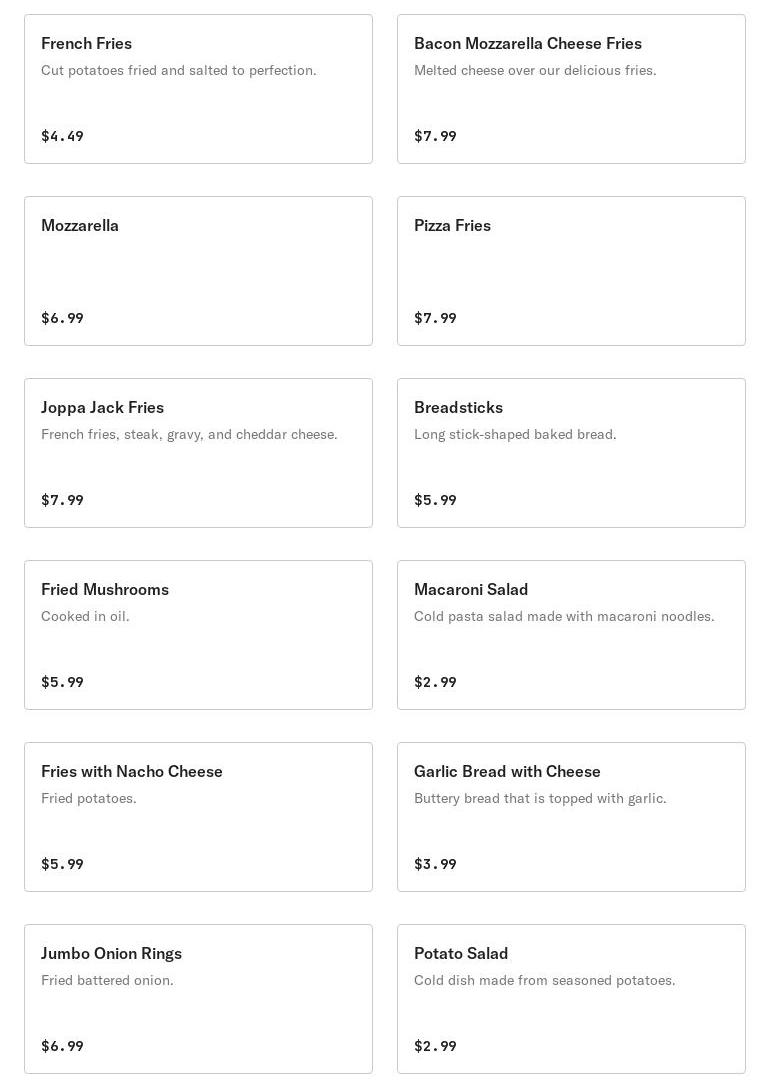This screenshot has width=770, height=1091.
Task: Select the Breadsticks menu card
Action: click(571, 453)
